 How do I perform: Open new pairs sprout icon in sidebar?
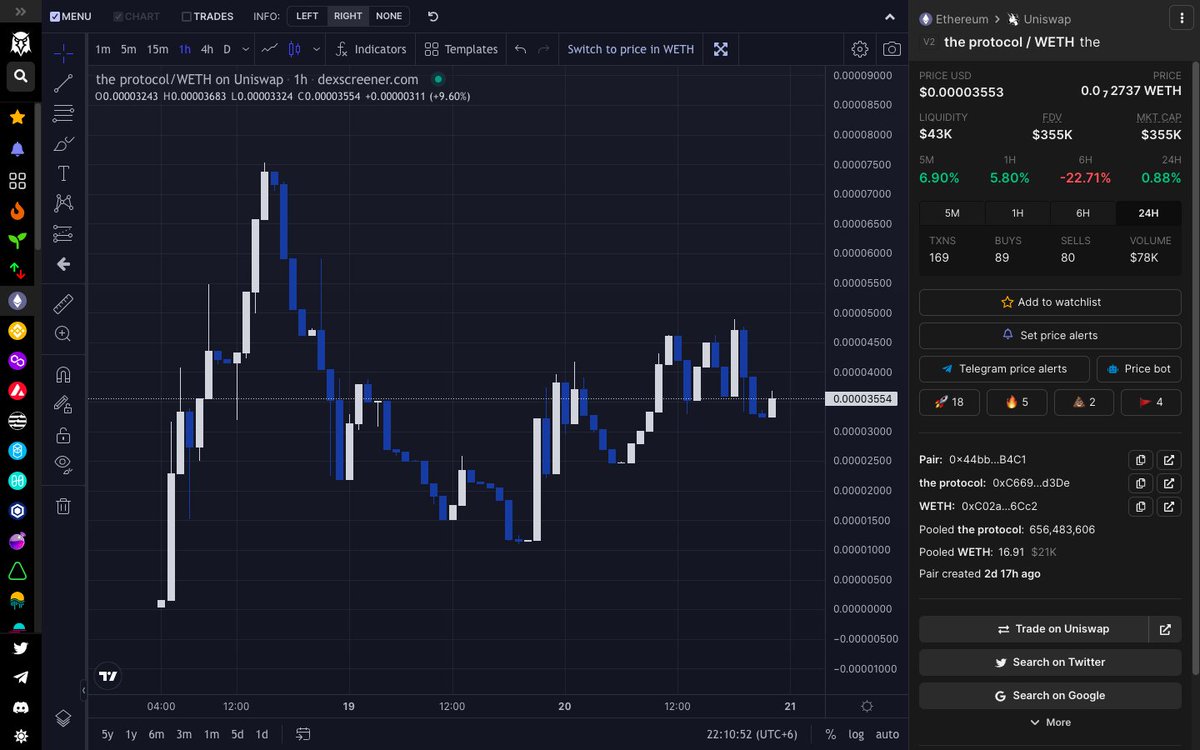coord(18,240)
